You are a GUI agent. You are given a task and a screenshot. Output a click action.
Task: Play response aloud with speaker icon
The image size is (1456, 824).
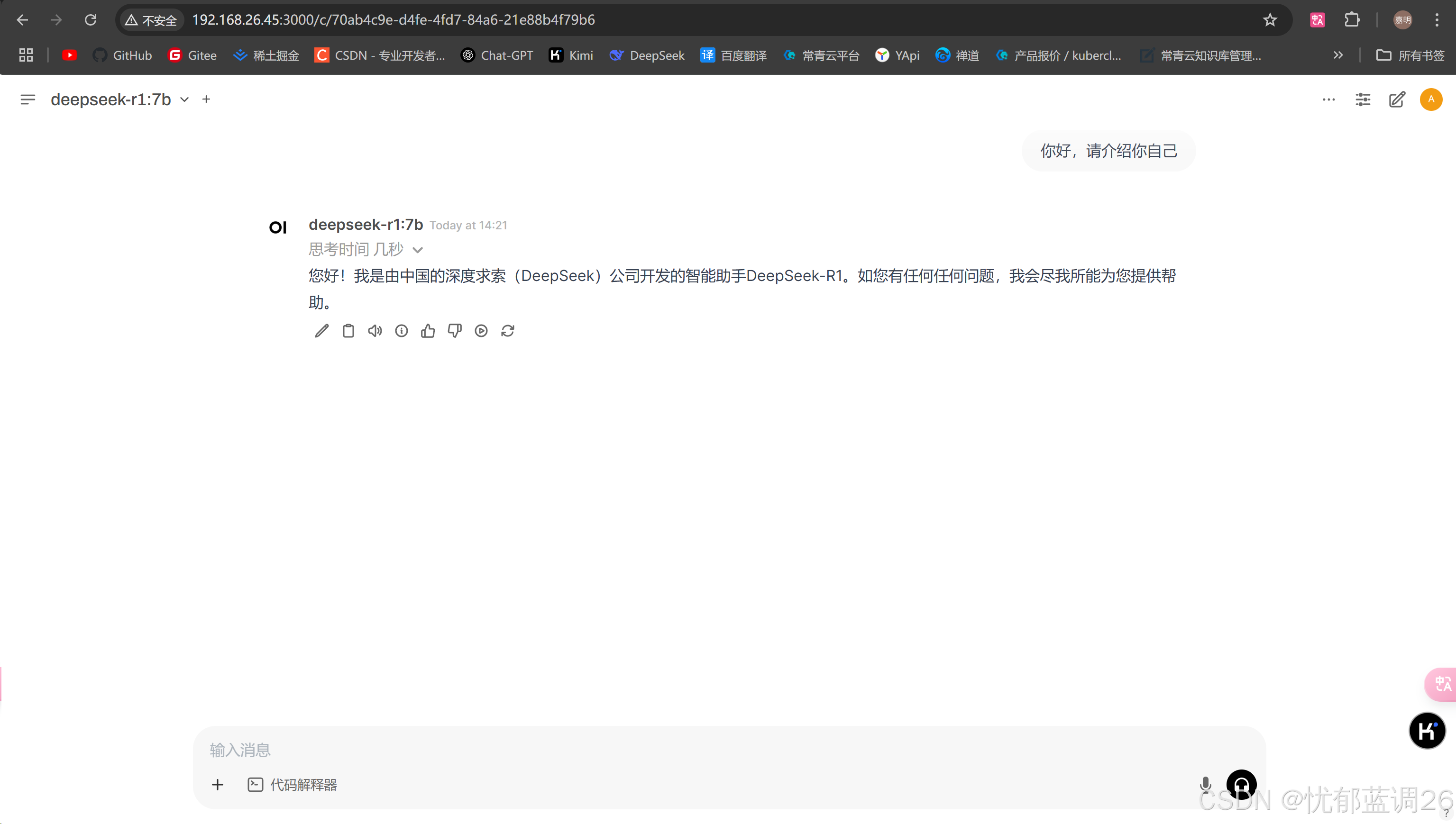coord(375,331)
